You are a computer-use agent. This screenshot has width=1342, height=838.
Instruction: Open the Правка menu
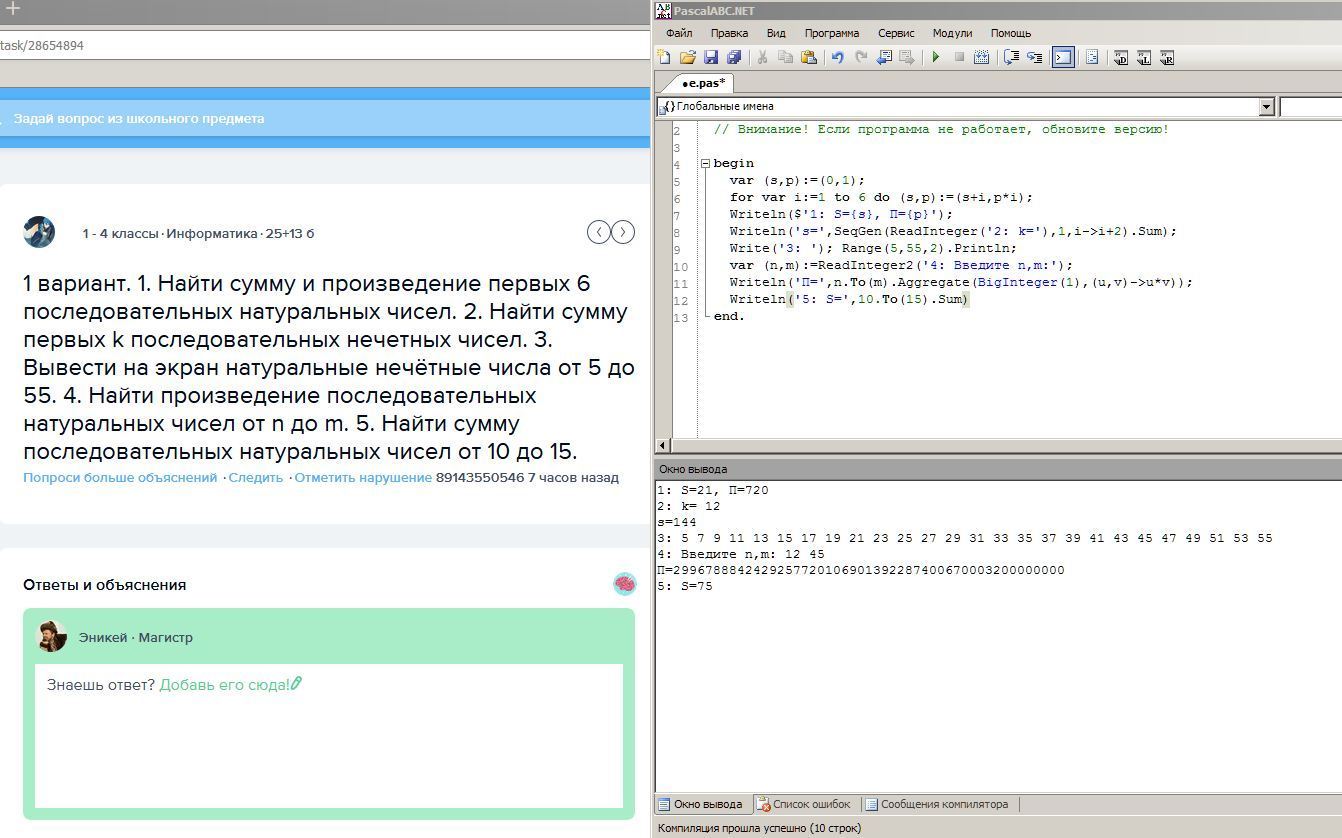729,33
